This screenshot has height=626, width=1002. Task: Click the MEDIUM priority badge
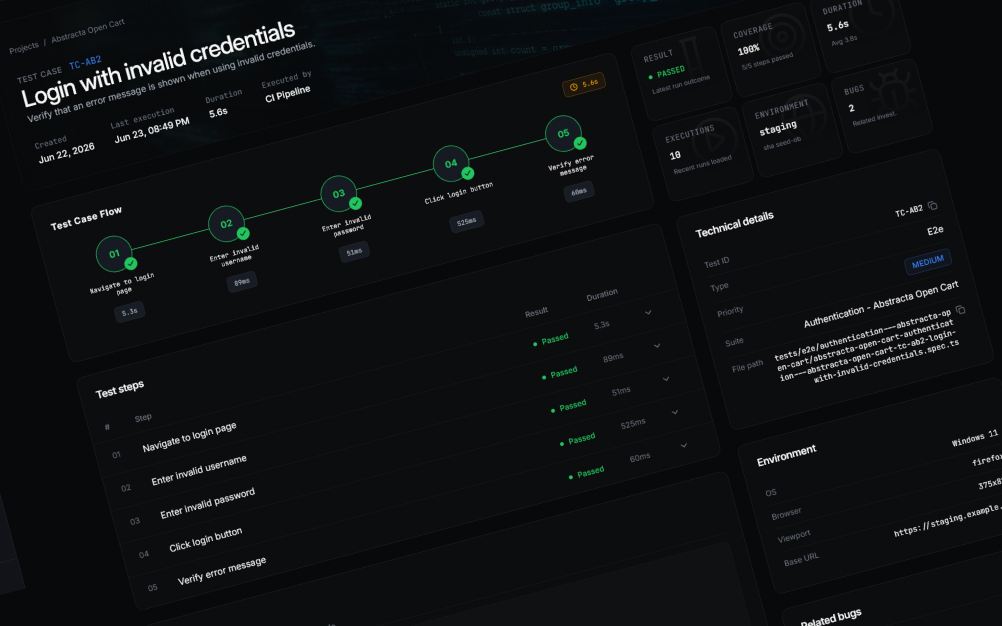[x=928, y=261]
